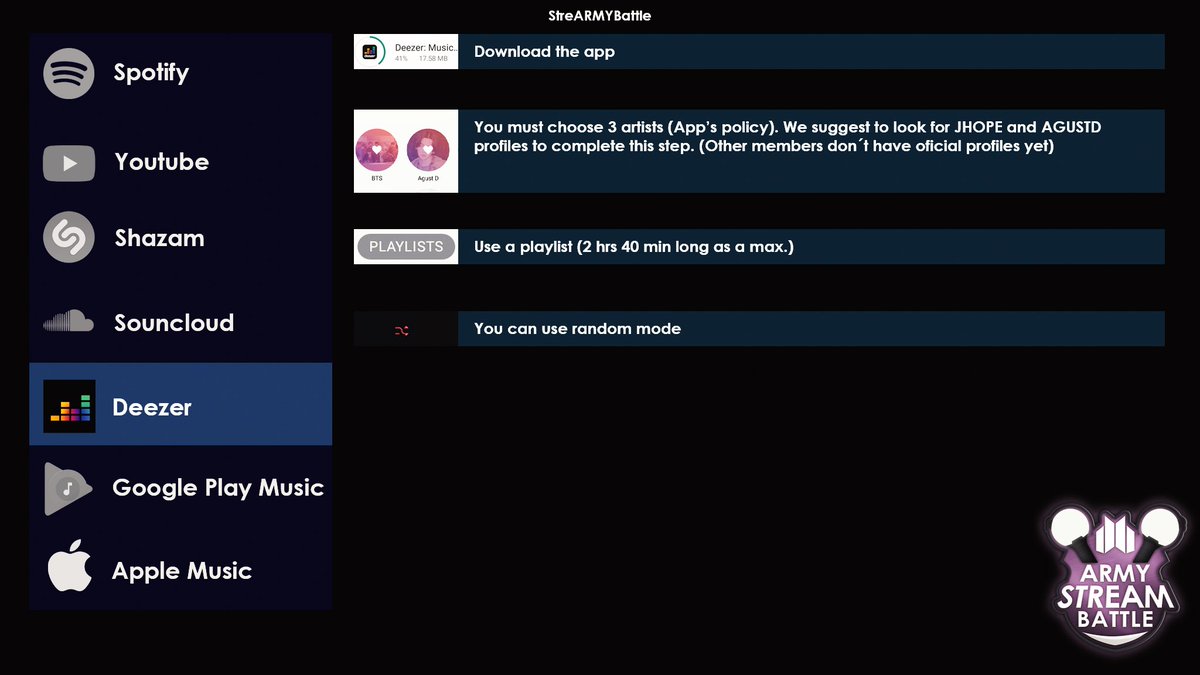Click the Google Play Music icon
1200x675 pixels.
[68, 488]
